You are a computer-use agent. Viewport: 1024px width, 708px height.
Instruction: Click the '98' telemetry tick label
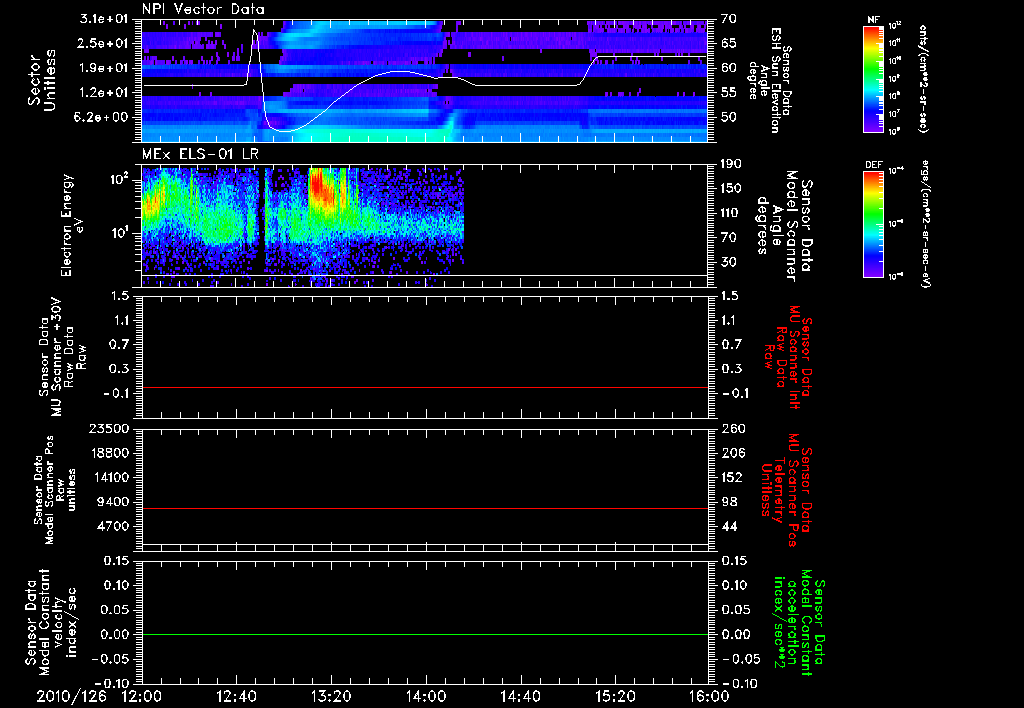click(x=729, y=502)
